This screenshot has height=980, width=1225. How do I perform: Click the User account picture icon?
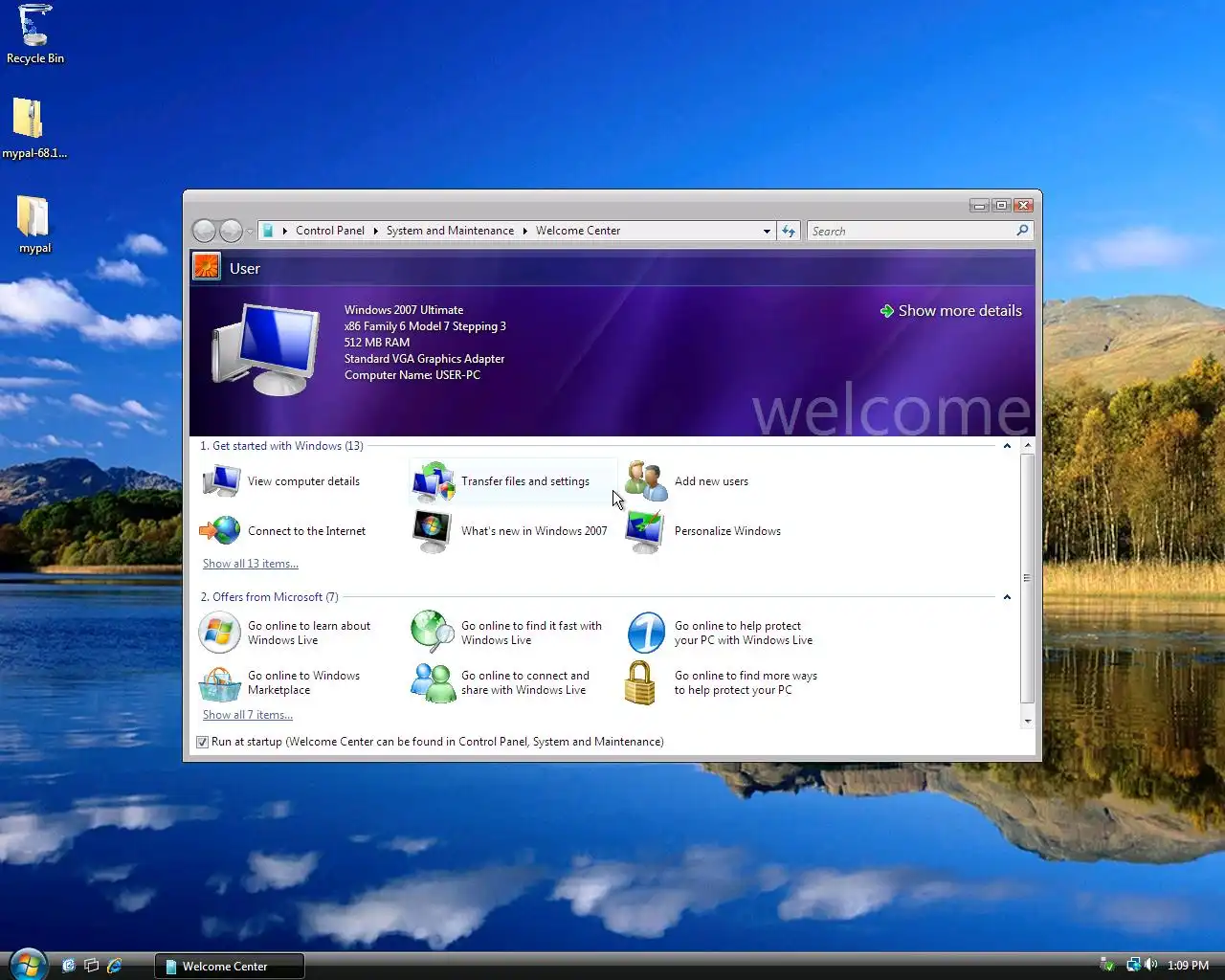pos(207,266)
